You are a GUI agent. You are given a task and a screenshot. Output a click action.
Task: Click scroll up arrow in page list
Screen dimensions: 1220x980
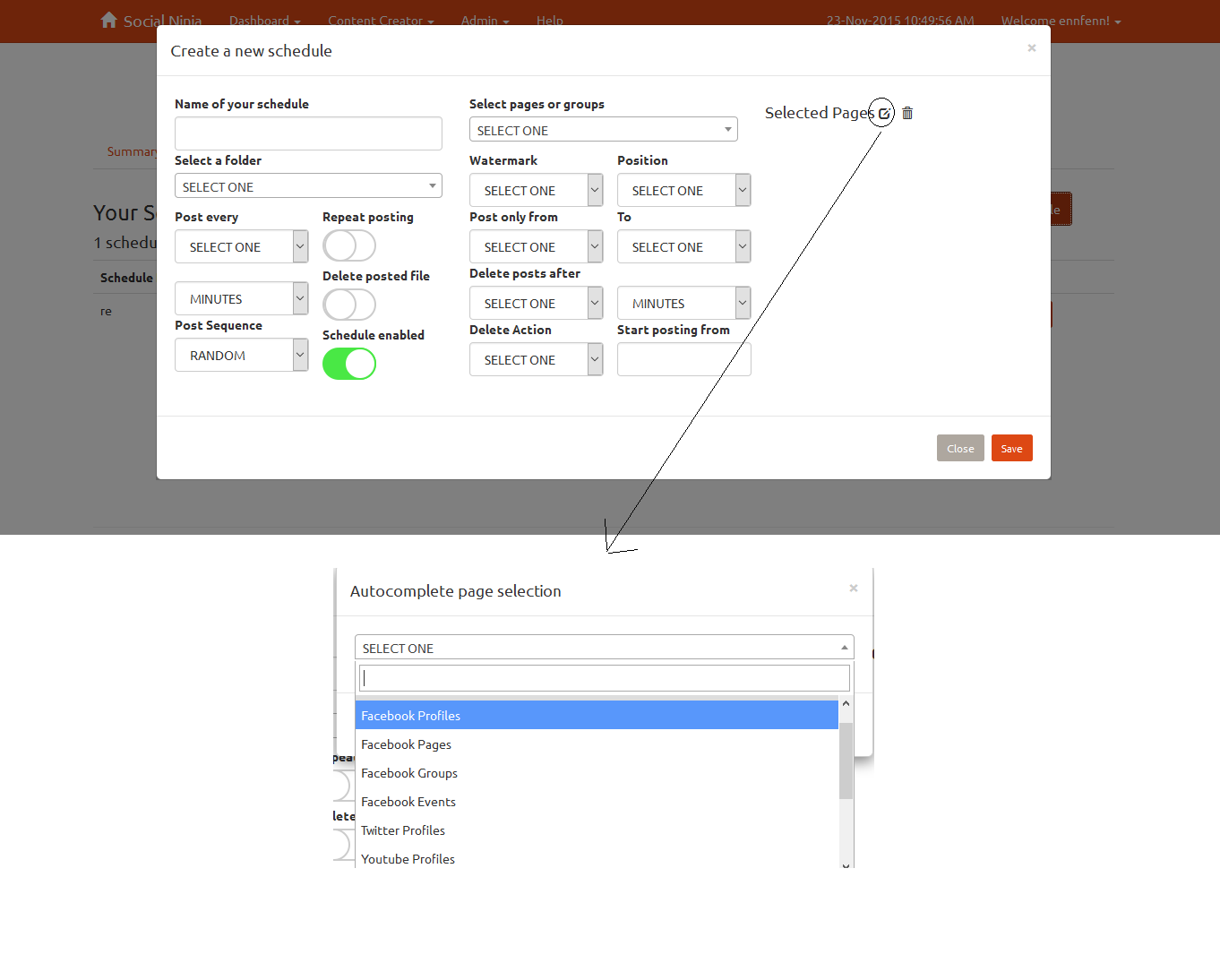click(846, 704)
